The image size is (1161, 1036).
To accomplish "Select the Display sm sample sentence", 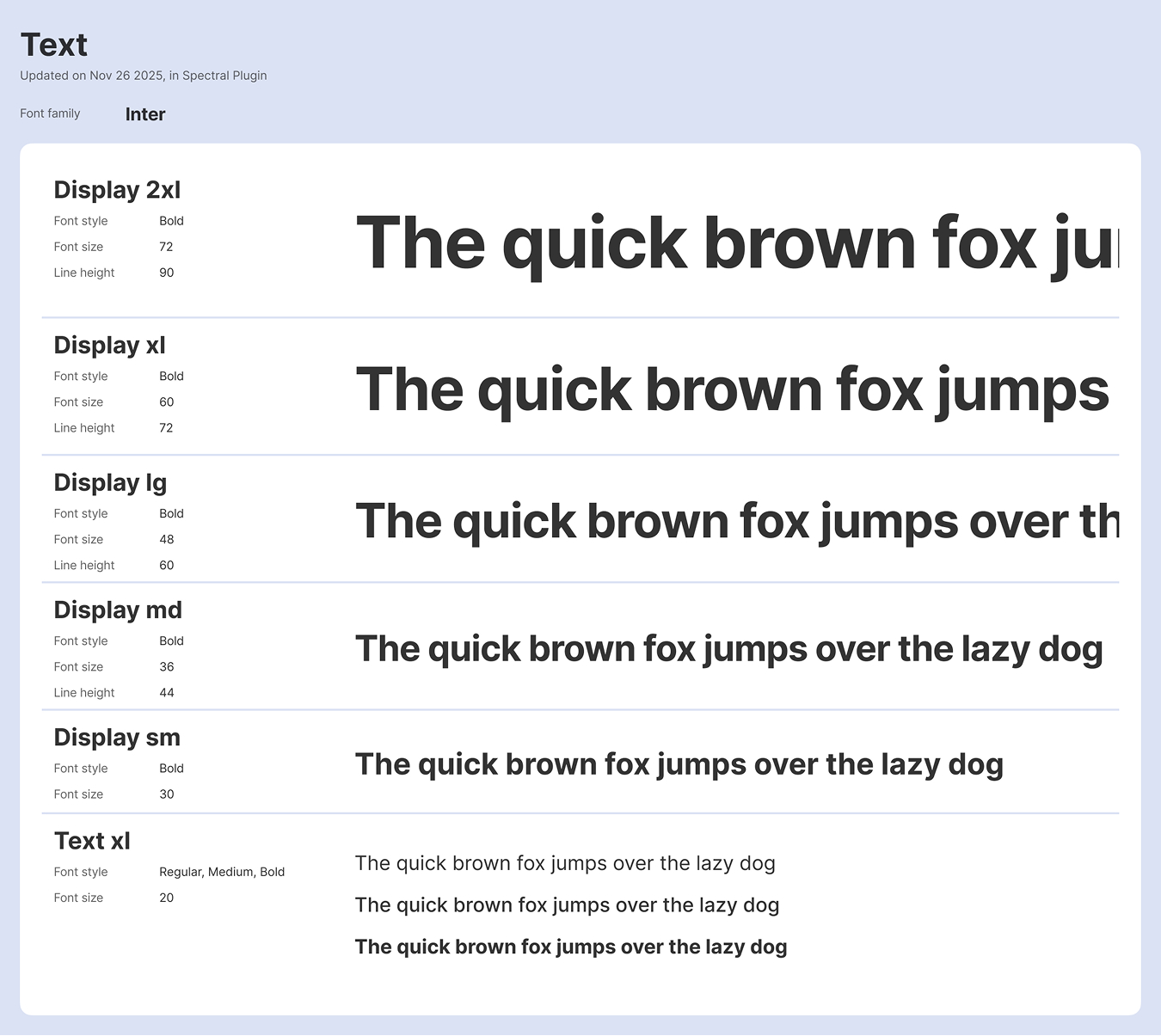I will [679, 764].
